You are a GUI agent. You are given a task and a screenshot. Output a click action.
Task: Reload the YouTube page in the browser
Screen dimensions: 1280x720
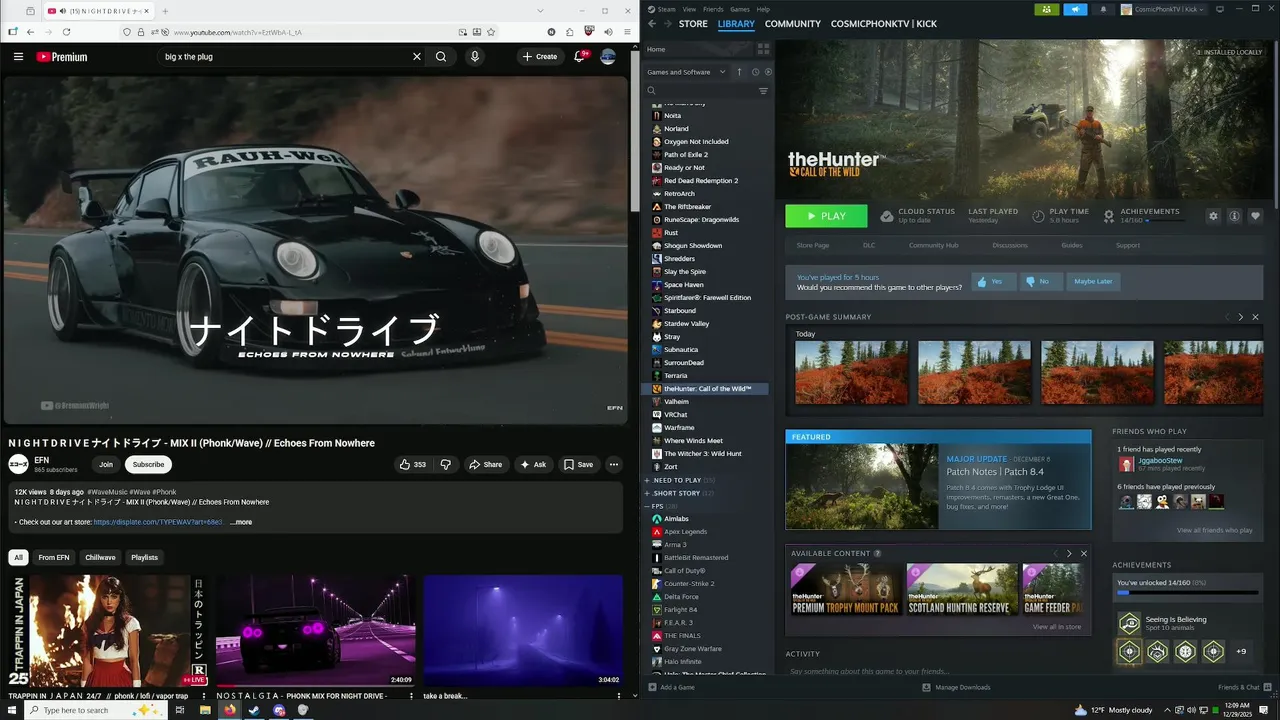(x=66, y=32)
